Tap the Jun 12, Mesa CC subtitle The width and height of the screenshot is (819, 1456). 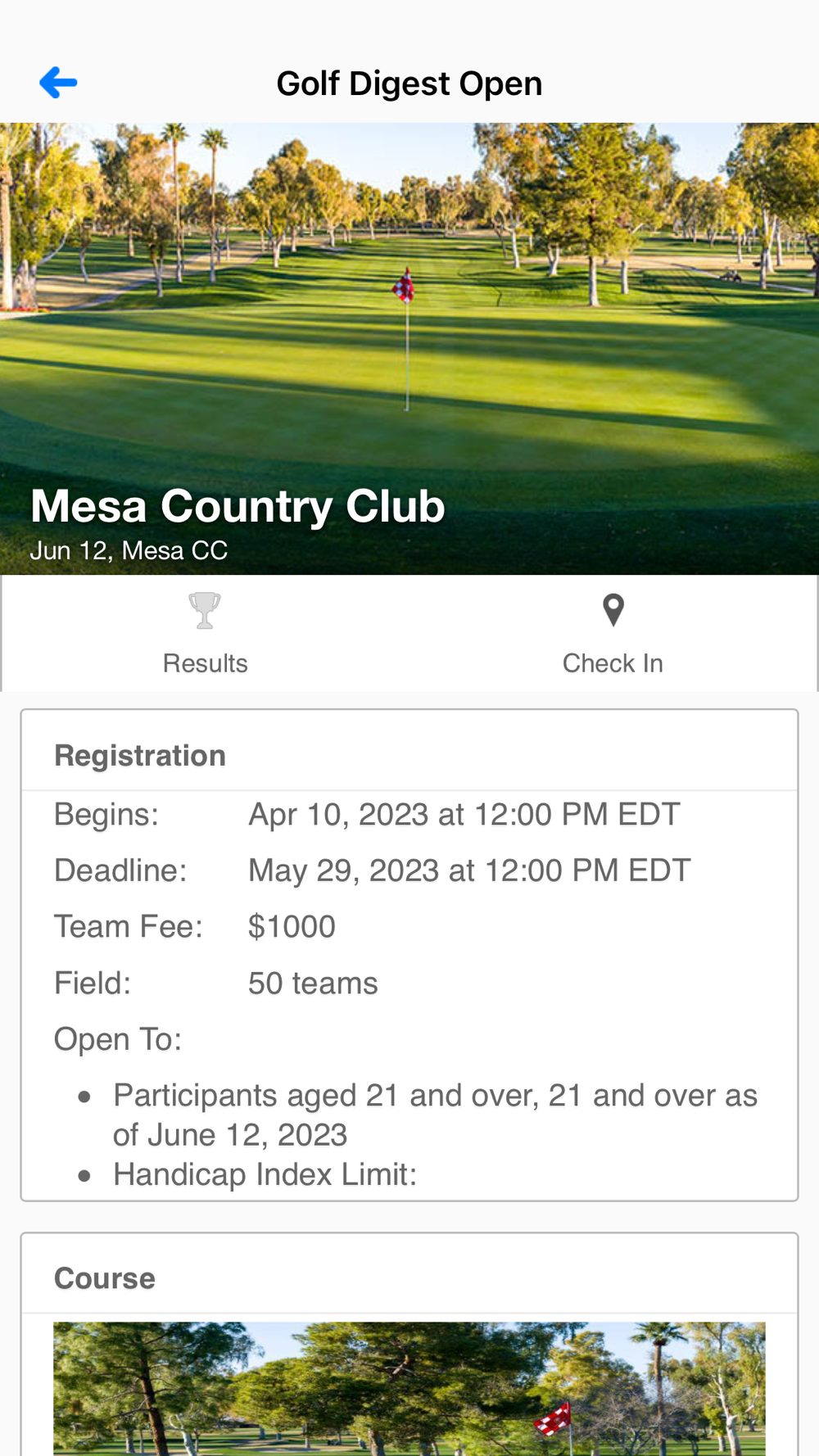pos(129,550)
